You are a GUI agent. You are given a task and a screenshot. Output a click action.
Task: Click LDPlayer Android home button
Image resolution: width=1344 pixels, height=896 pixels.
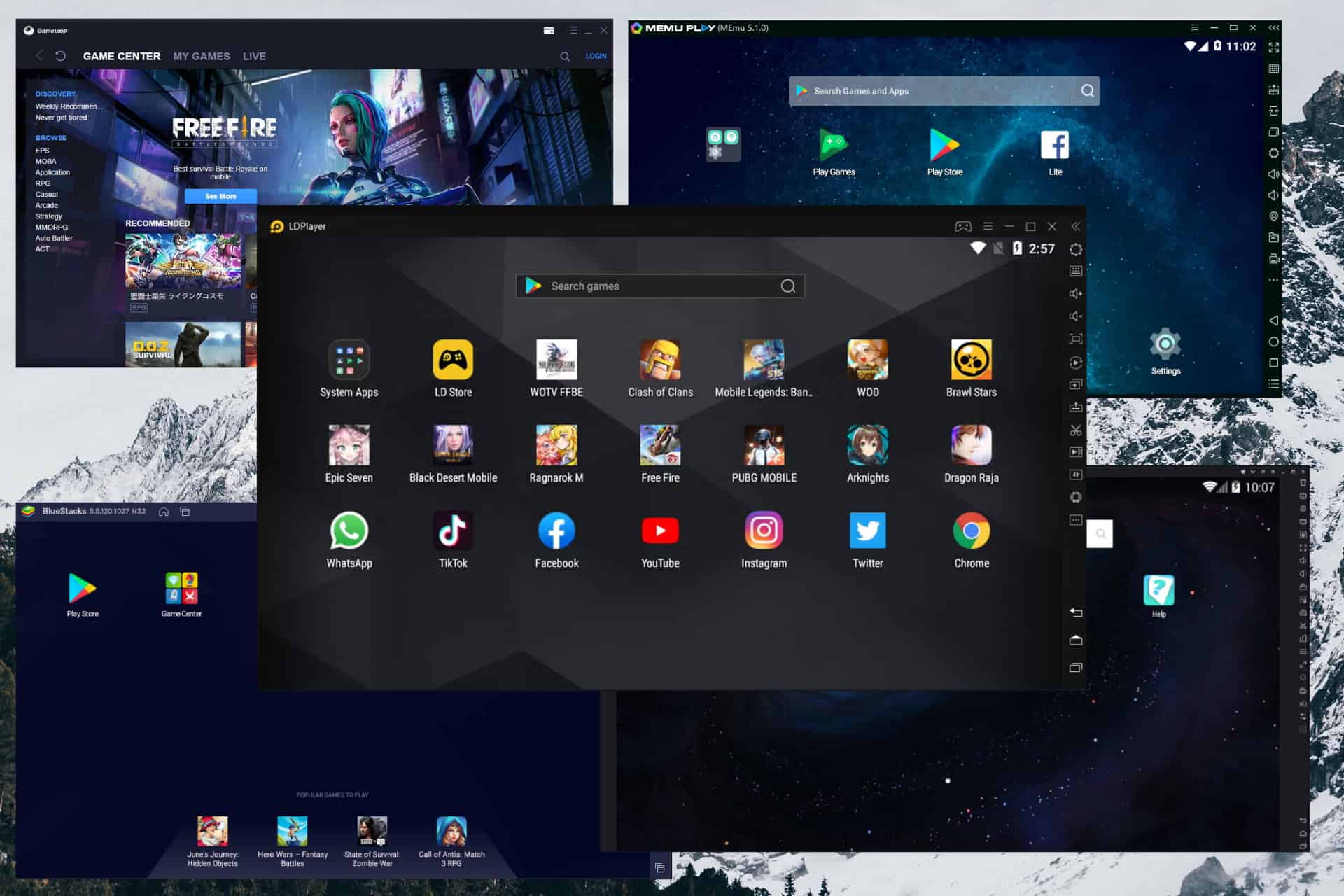coord(1076,640)
